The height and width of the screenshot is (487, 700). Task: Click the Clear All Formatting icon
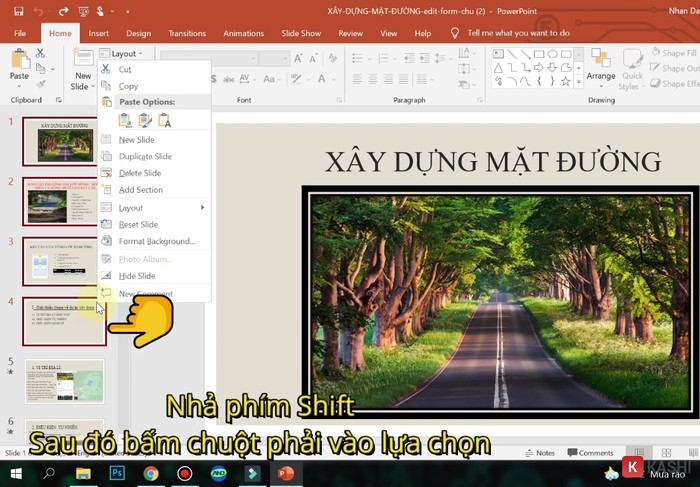[333, 58]
